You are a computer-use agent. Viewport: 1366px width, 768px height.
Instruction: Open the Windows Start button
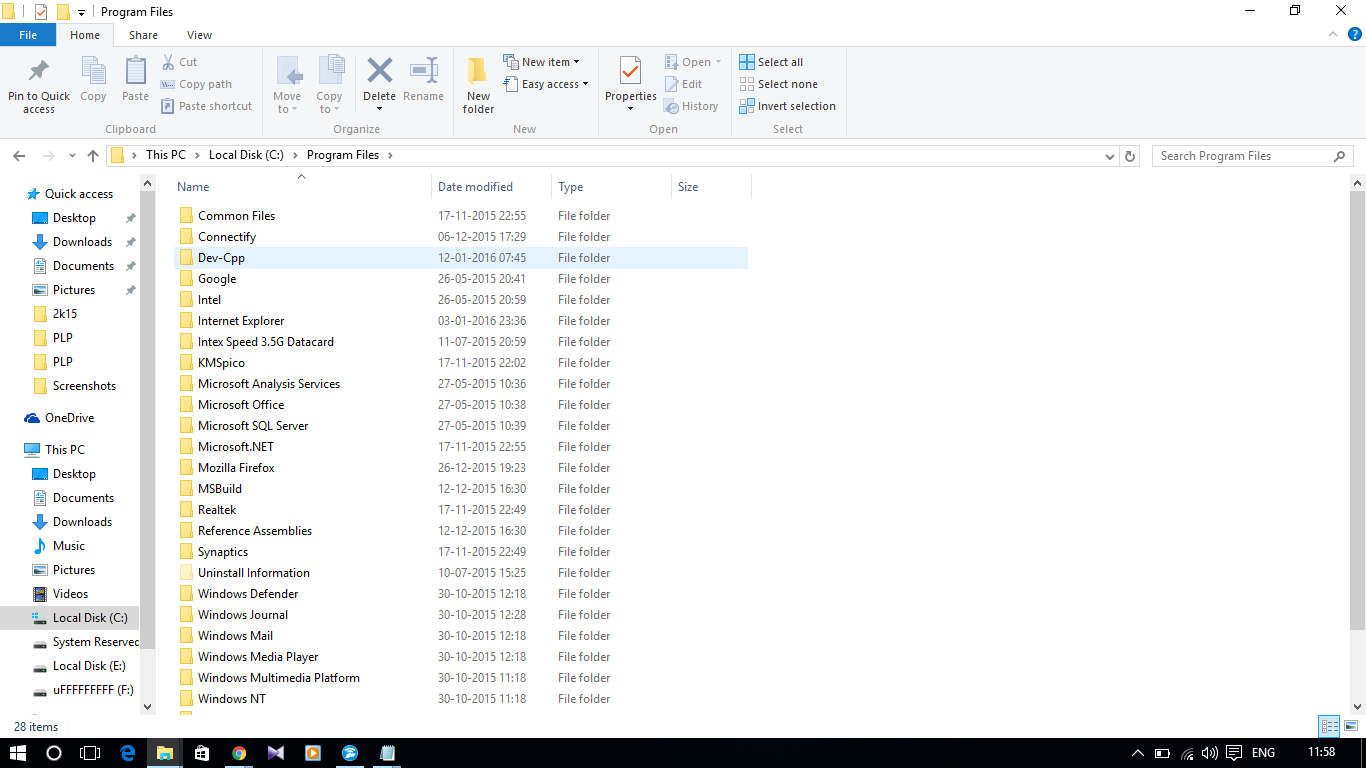[18, 753]
